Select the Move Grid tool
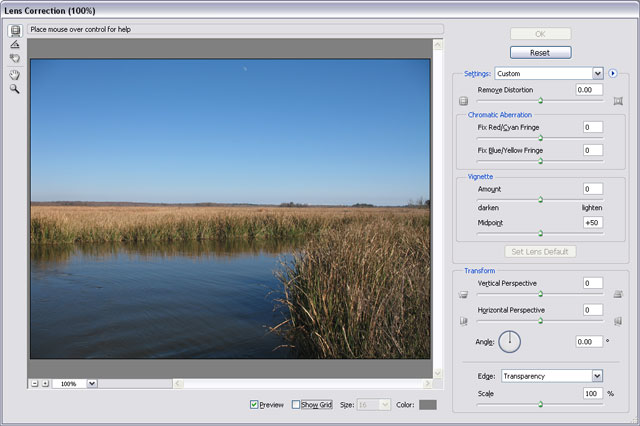 click(x=15, y=58)
